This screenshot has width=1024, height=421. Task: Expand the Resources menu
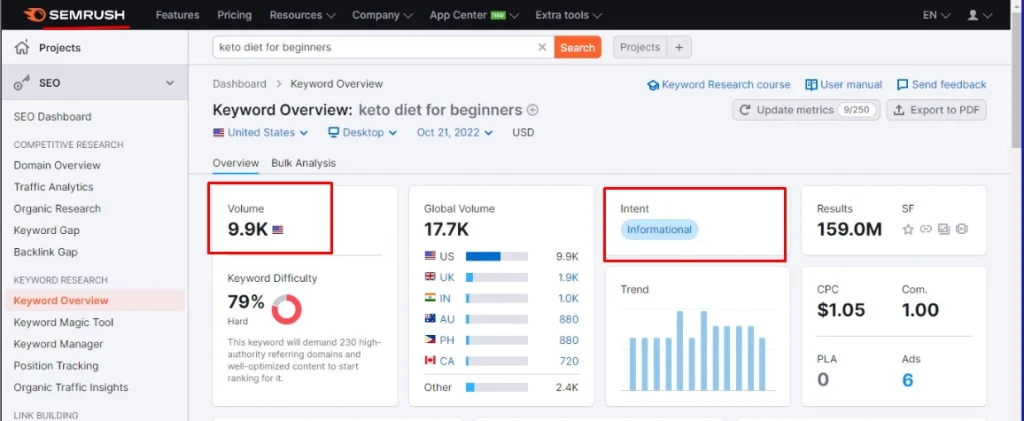[x=302, y=14]
